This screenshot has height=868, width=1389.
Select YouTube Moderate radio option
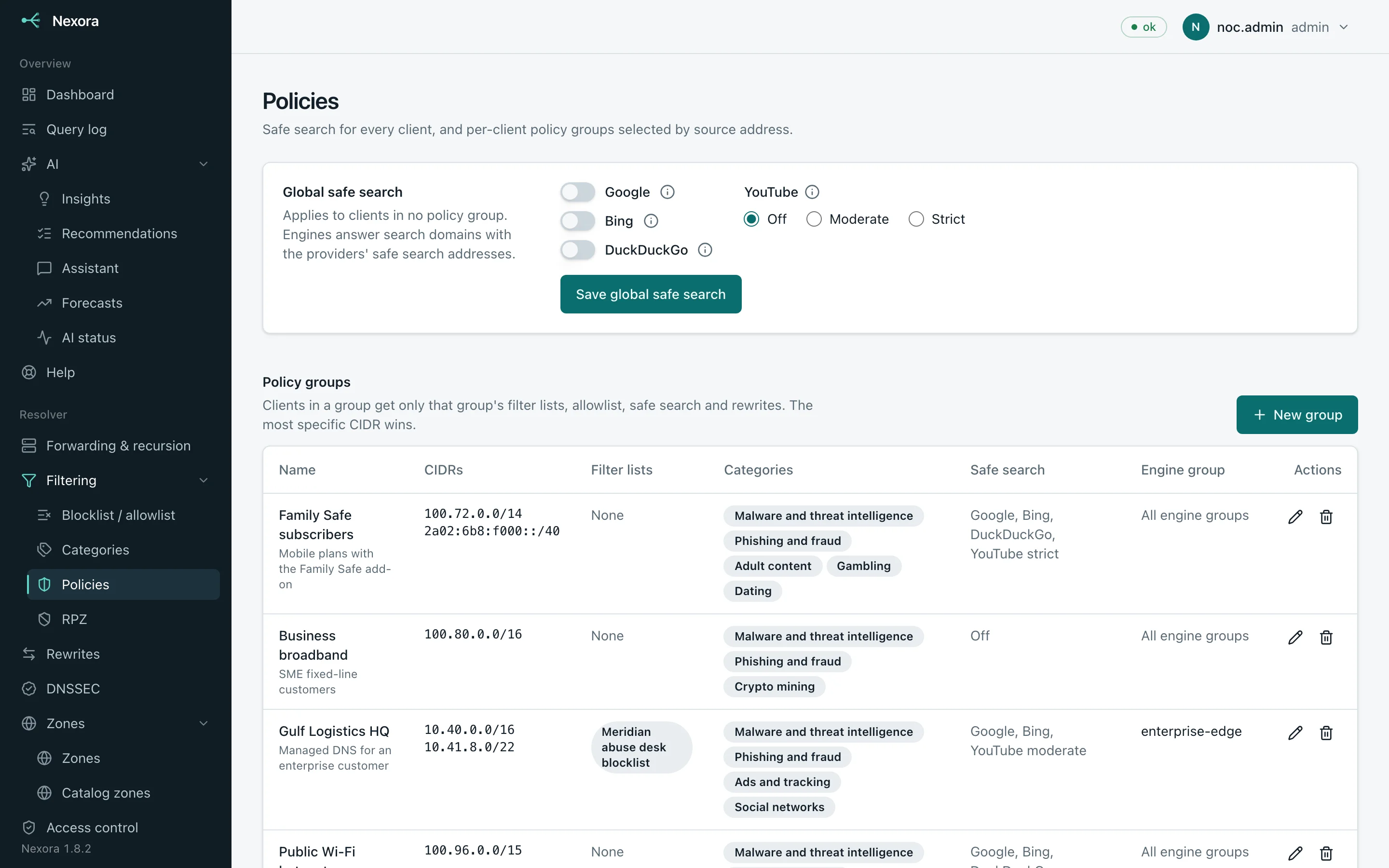click(x=813, y=219)
